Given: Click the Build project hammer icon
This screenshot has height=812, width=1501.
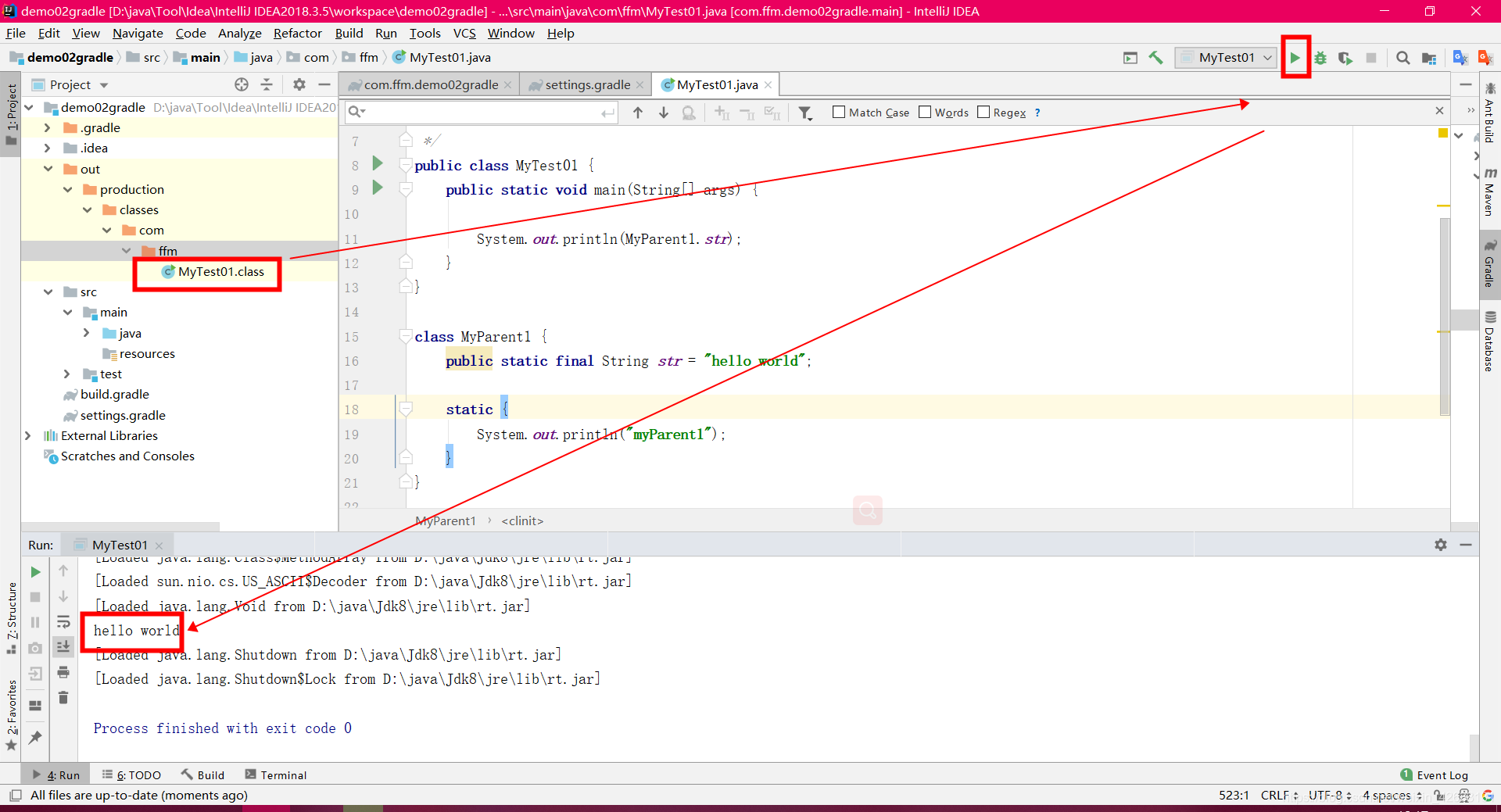Looking at the screenshot, I should coord(1155,58).
